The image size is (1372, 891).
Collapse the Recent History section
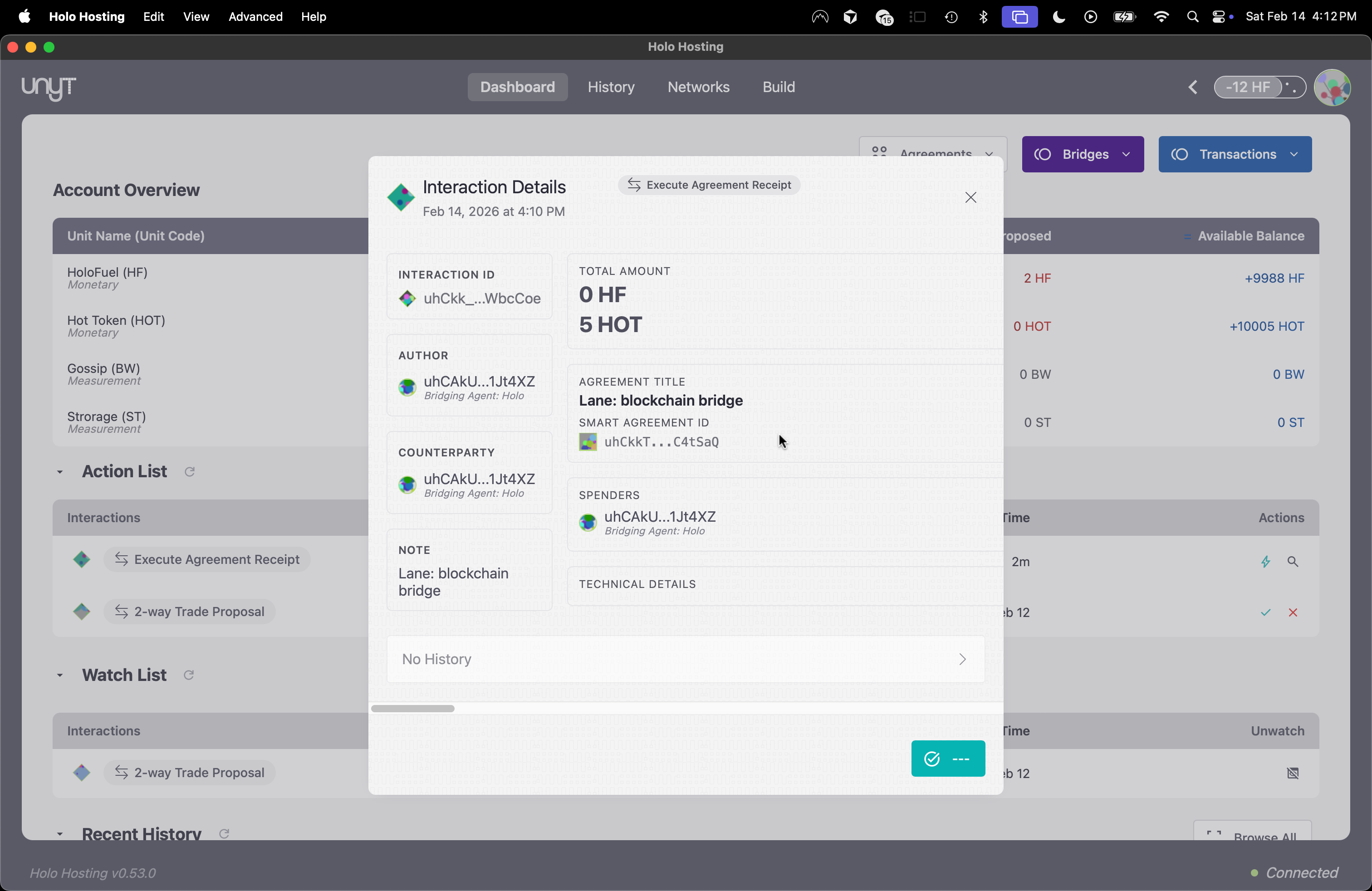click(x=59, y=834)
